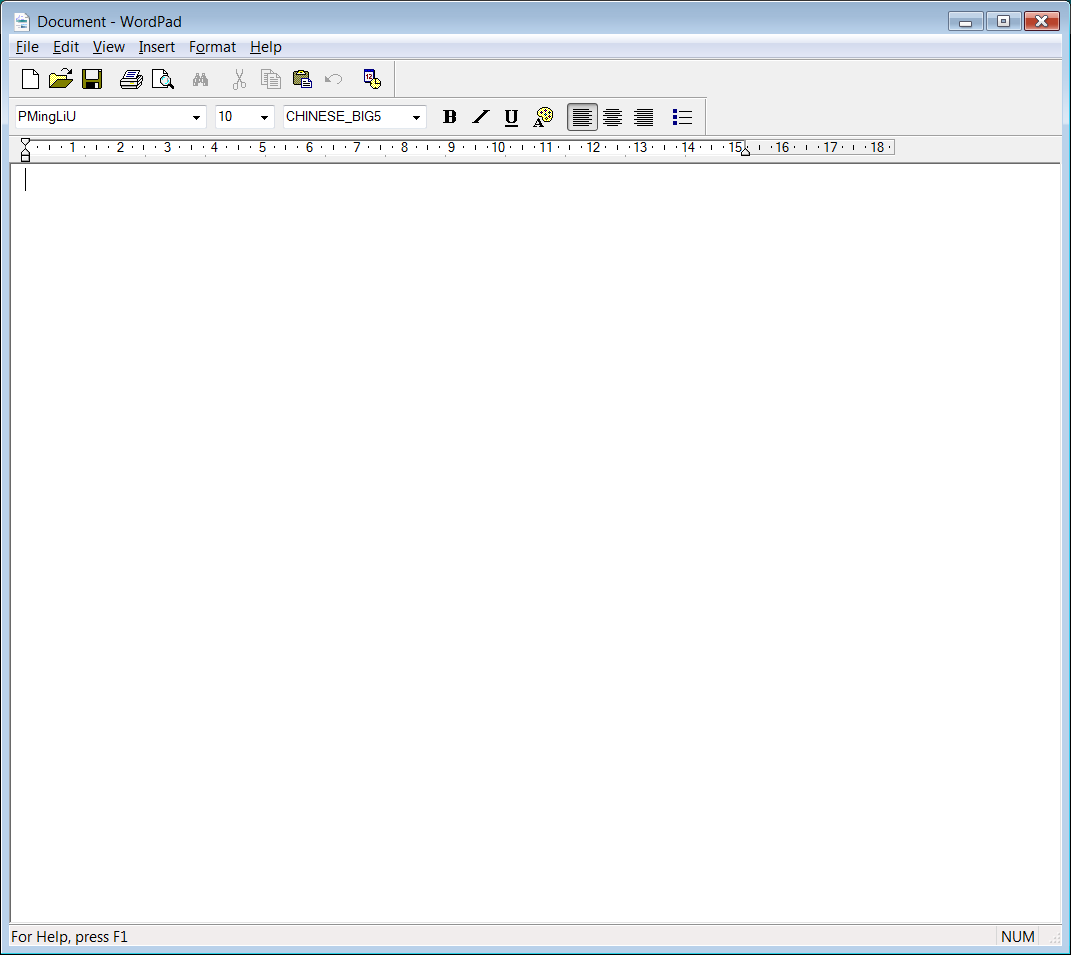Open Print Preview with the magnifier page icon
This screenshot has height=955, width=1071.
pyautogui.click(x=163, y=79)
